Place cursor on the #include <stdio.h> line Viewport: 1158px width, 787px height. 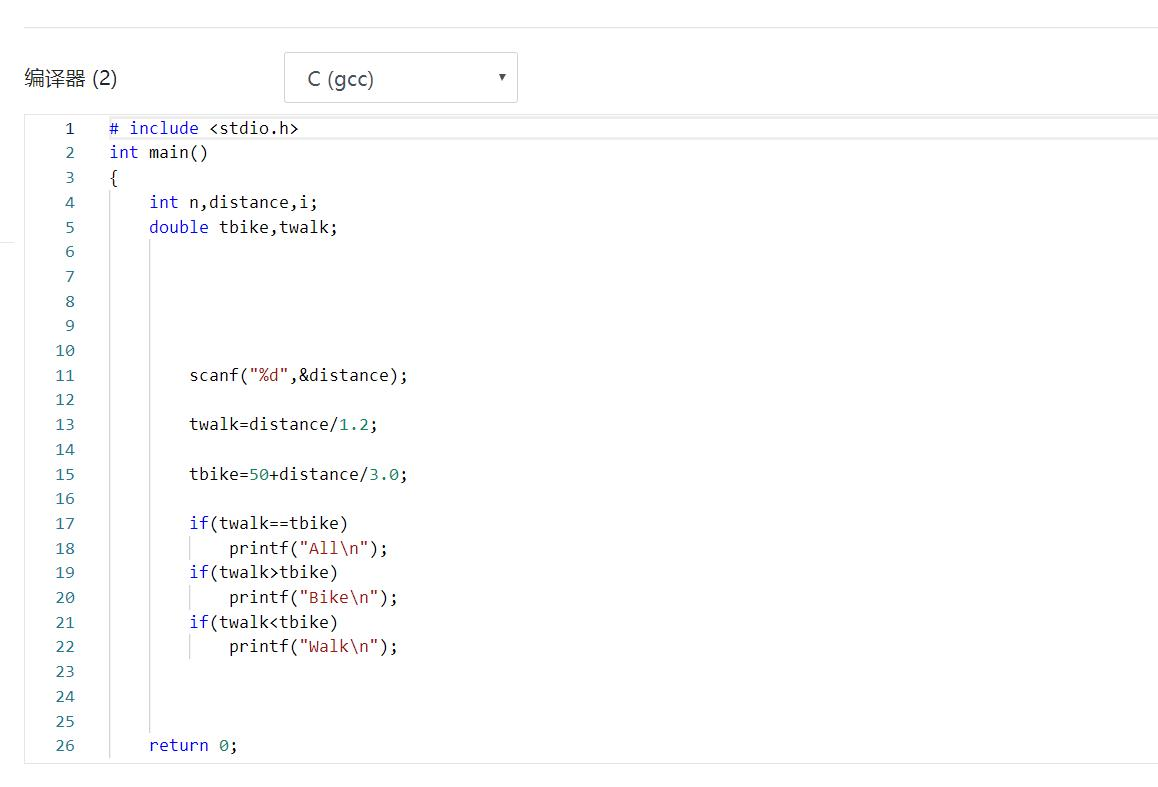[x=203, y=128]
